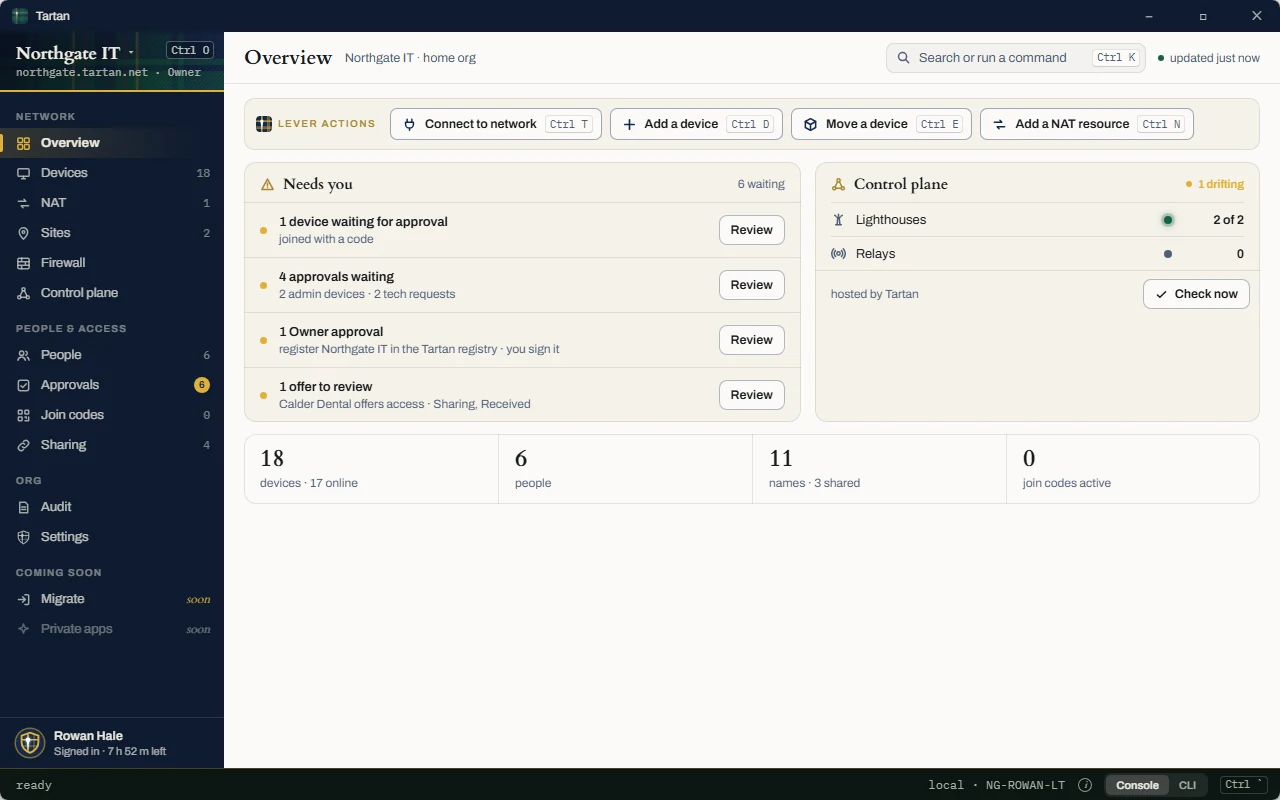Switch to Console mode in status bar
The image size is (1280, 800).
pyautogui.click(x=1137, y=785)
